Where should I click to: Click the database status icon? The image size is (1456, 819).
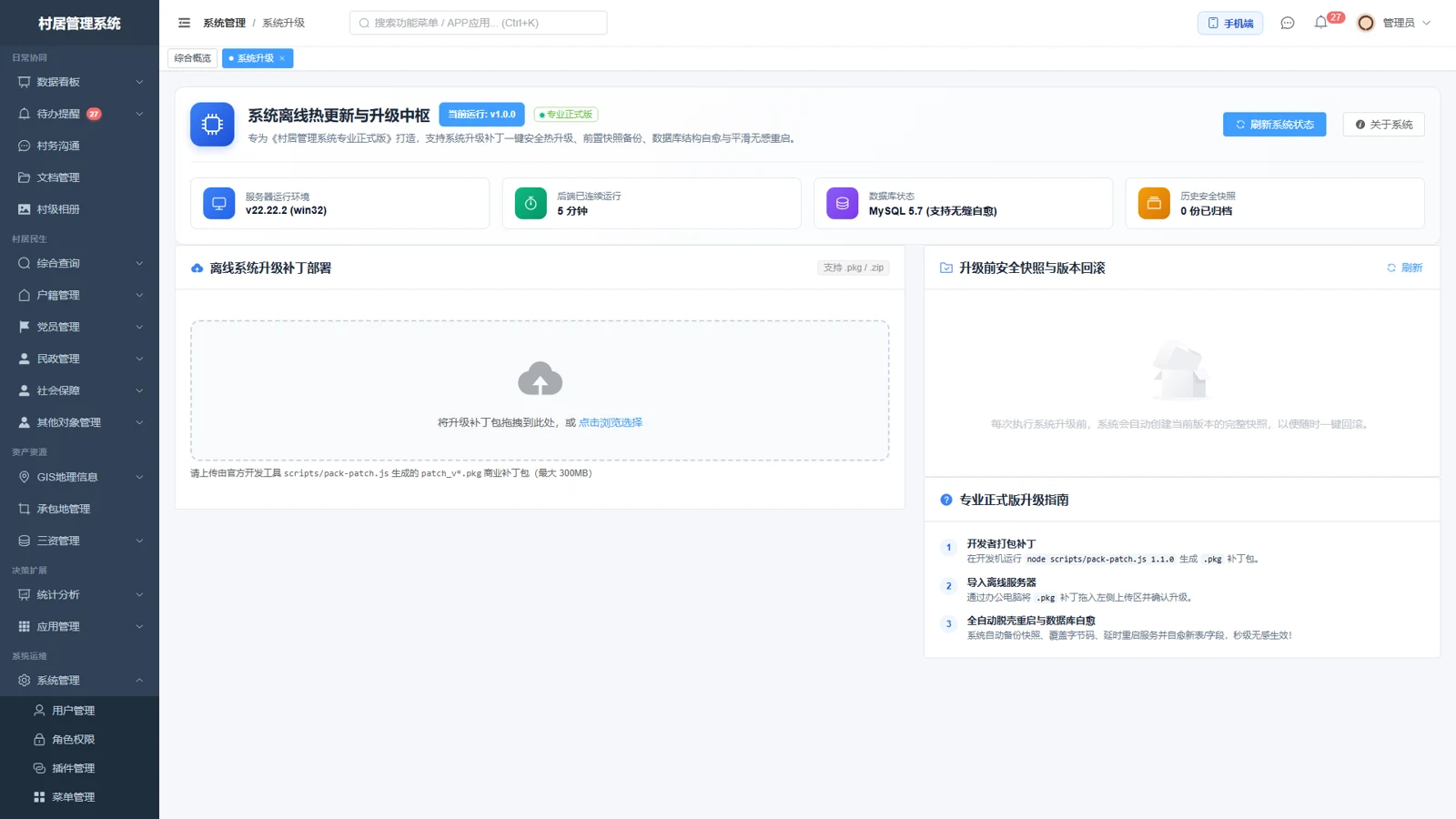click(x=842, y=203)
